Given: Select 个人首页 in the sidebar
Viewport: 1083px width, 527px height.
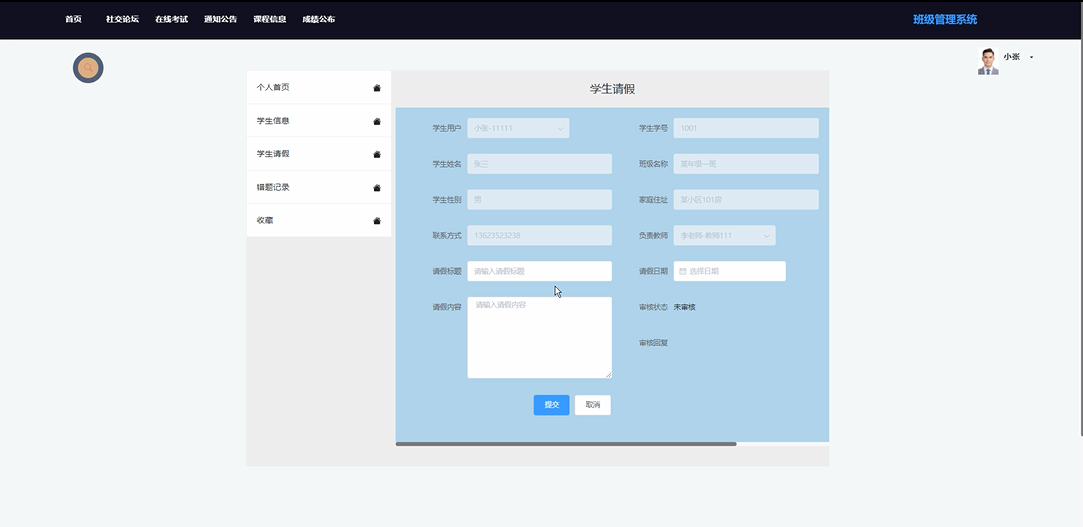Looking at the screenshot, I should [318, 88].
